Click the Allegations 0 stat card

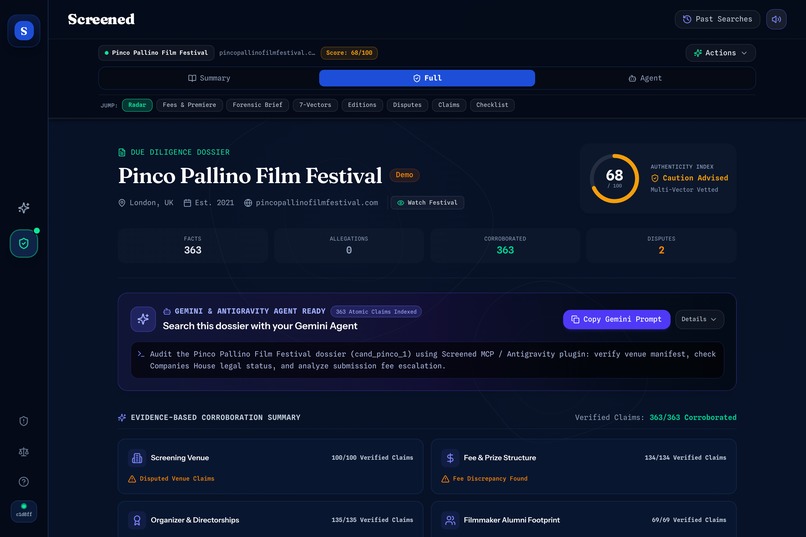click(349, 246)
